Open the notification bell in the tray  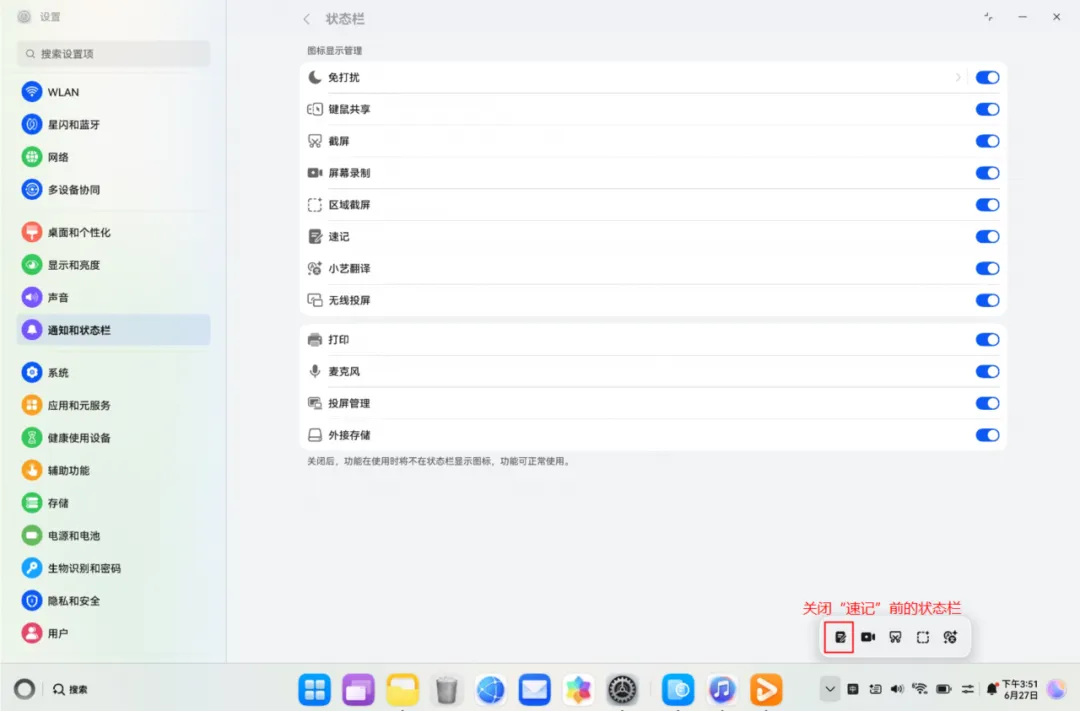coord(992,689)
